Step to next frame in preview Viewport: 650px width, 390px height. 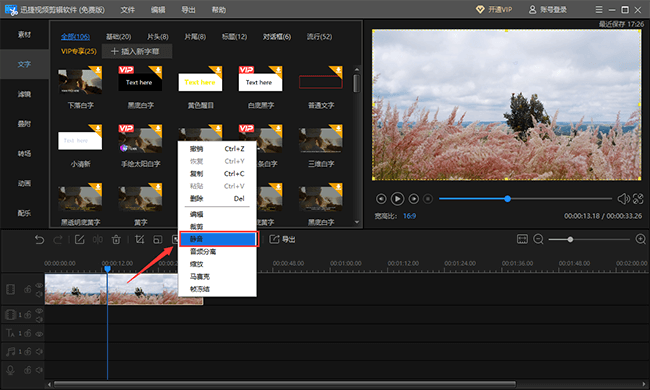413,199
